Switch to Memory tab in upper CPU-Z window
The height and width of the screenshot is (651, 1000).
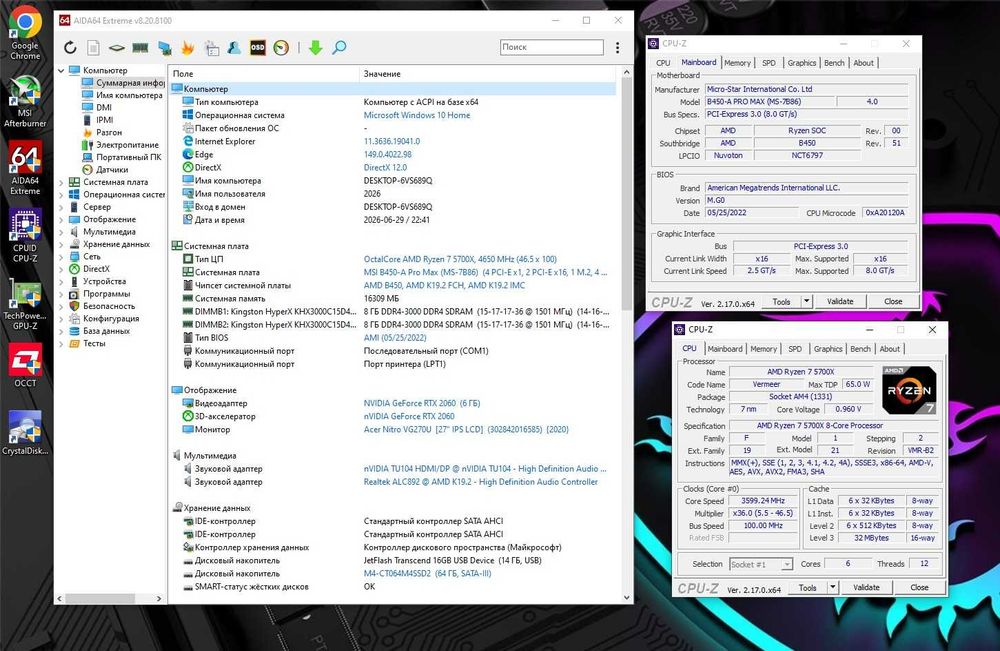coord(737,63)
